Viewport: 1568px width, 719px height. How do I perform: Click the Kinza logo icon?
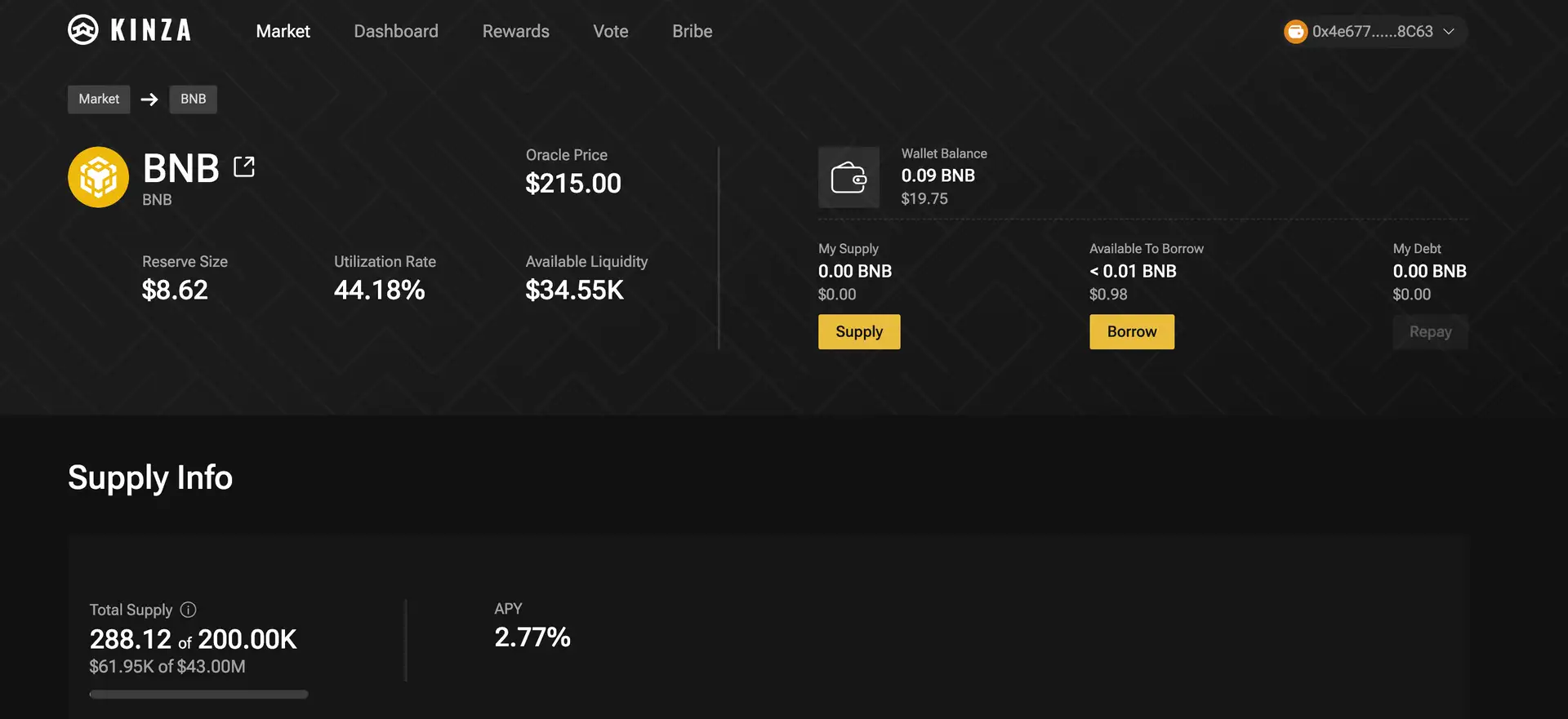click(x=82, y=30)
